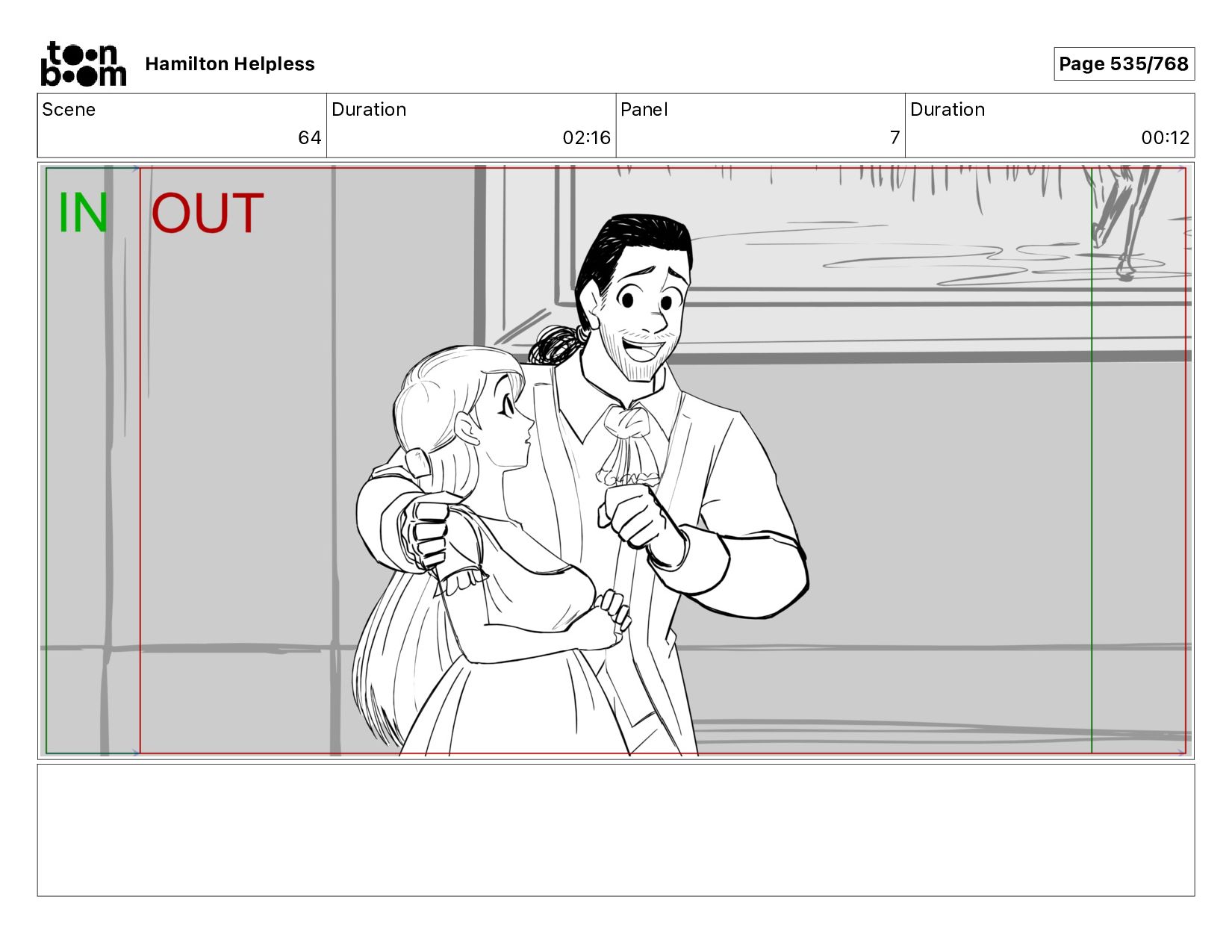
Task: Select the panel number '7'
Action: 895,137
